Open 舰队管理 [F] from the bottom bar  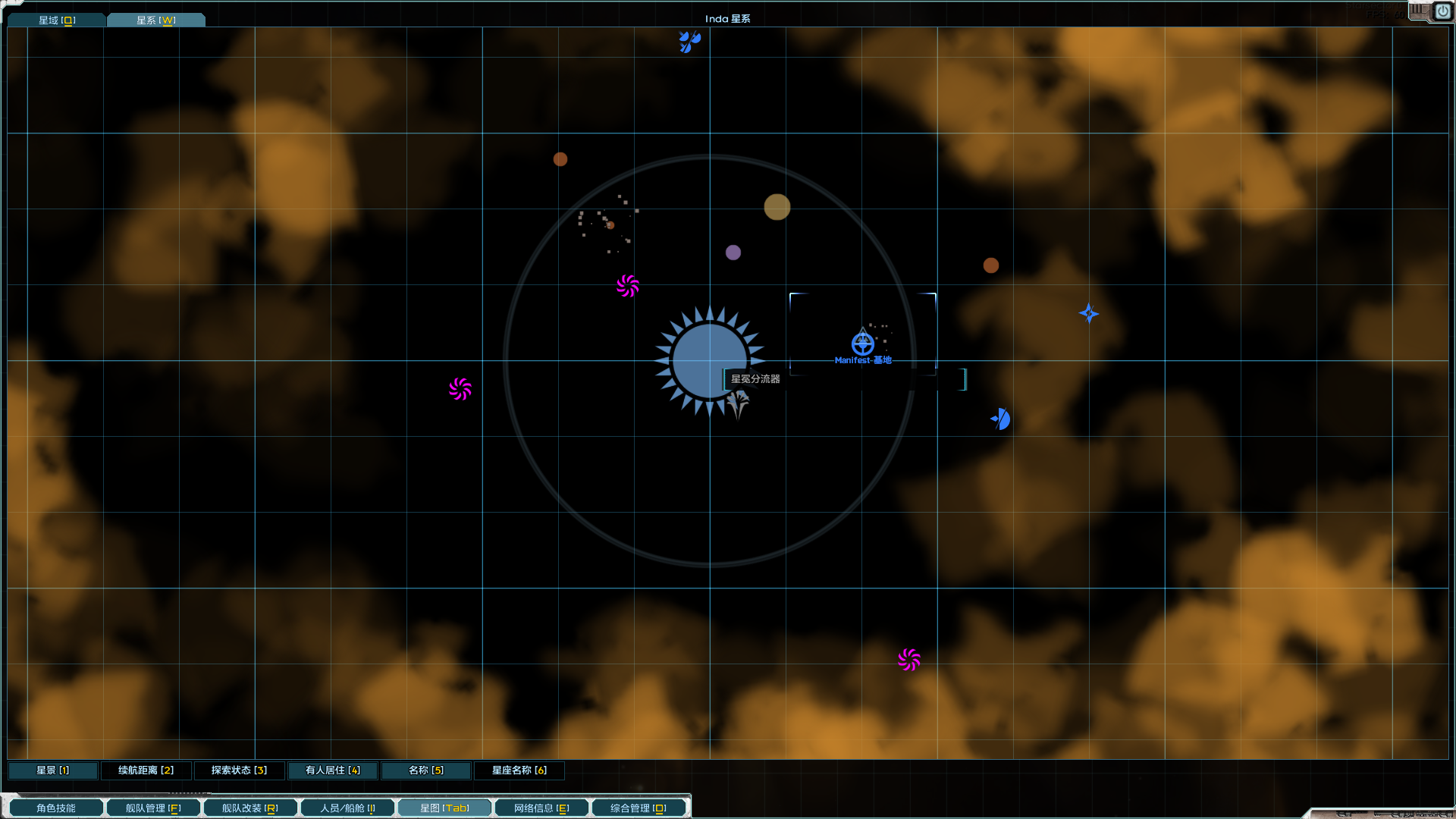coord(153,808)
